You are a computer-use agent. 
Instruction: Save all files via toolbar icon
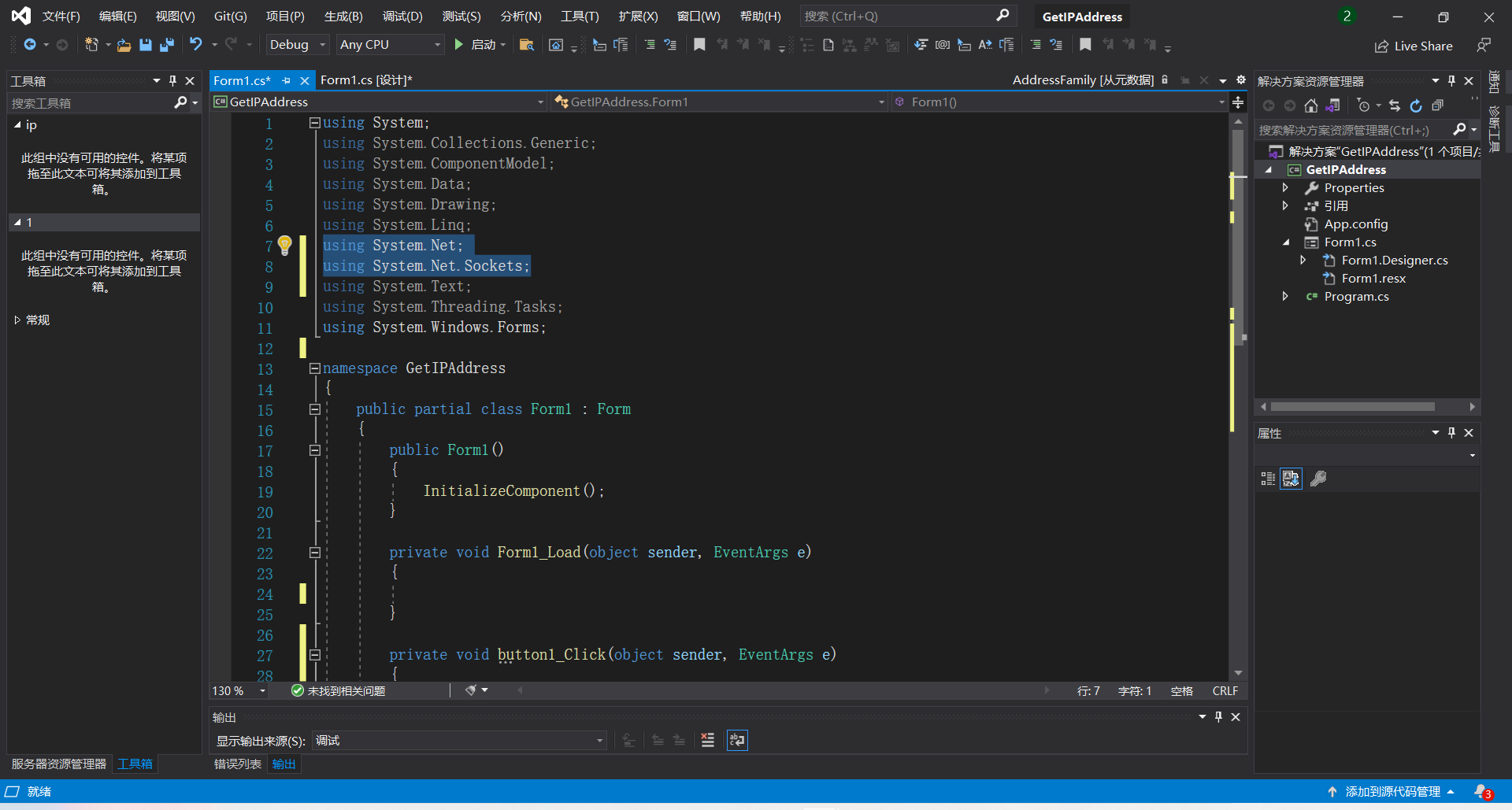point(166,45)
